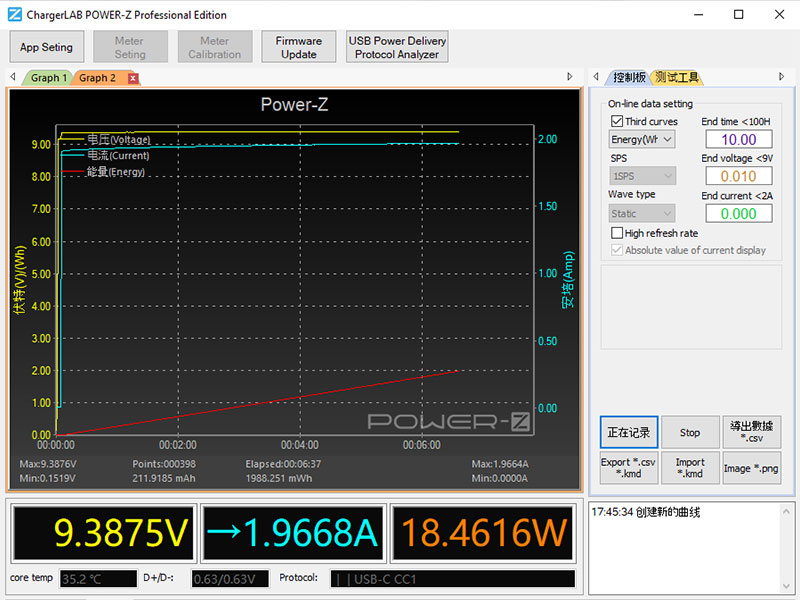Click the Energy legend entry
This screenshot has height=600, width=800.
click(115, 172)
